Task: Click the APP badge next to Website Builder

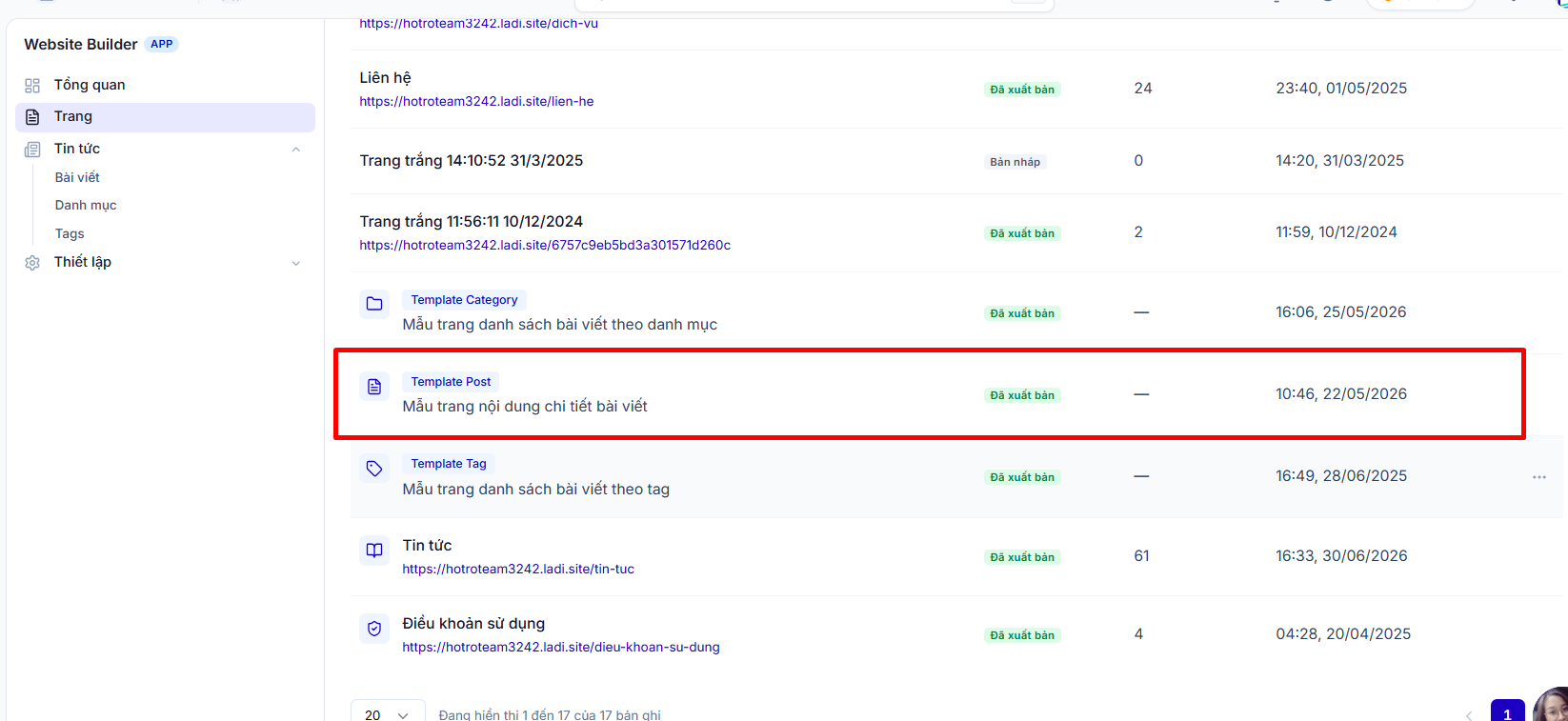Action: pos(162,44)
